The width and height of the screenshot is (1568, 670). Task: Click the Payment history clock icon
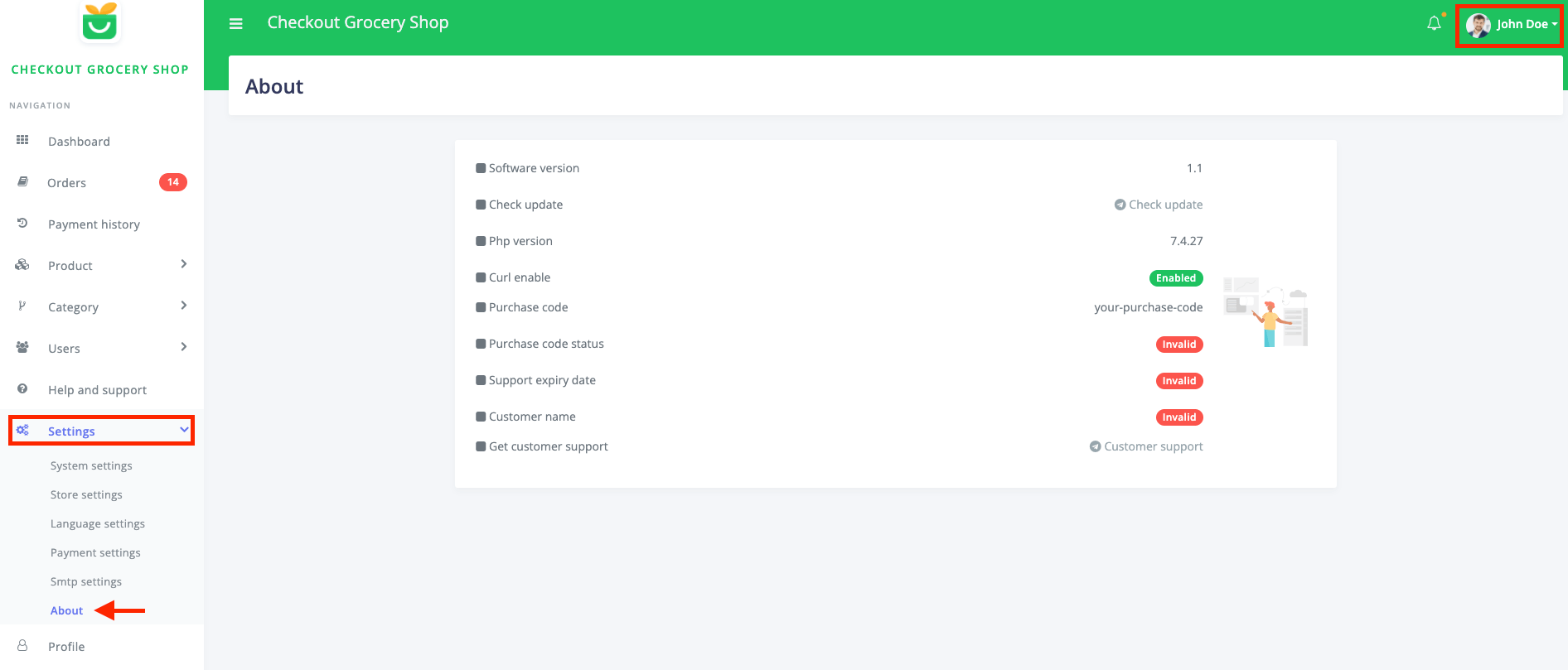22,223
